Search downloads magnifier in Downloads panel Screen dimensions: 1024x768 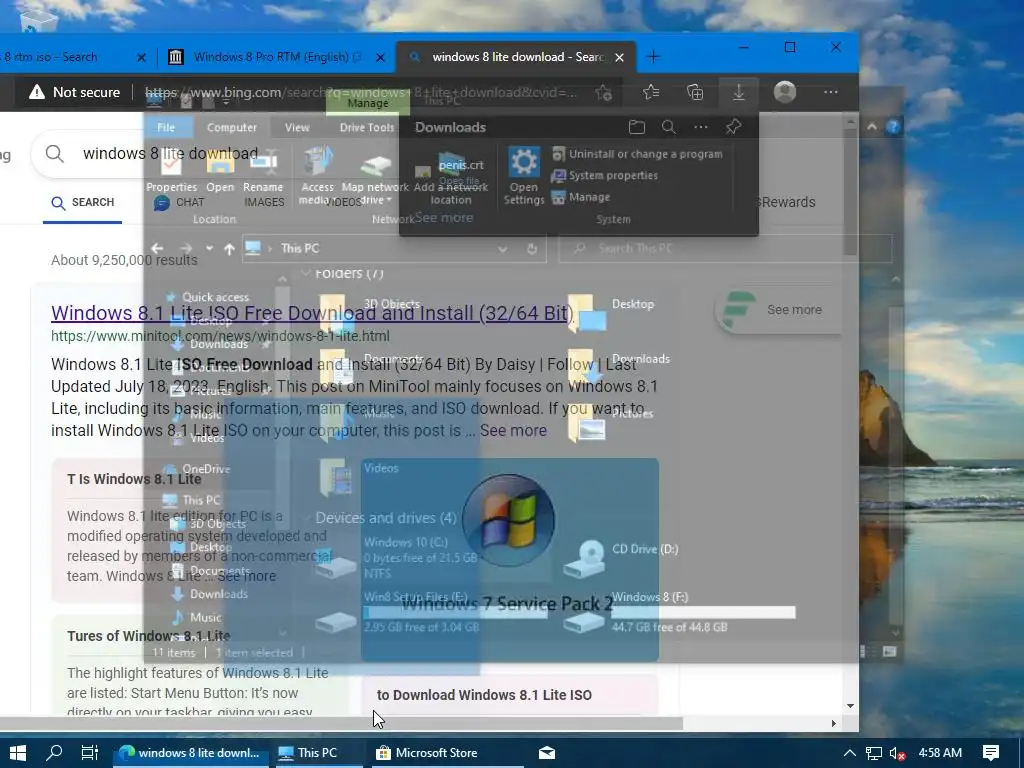pos(668,127)
